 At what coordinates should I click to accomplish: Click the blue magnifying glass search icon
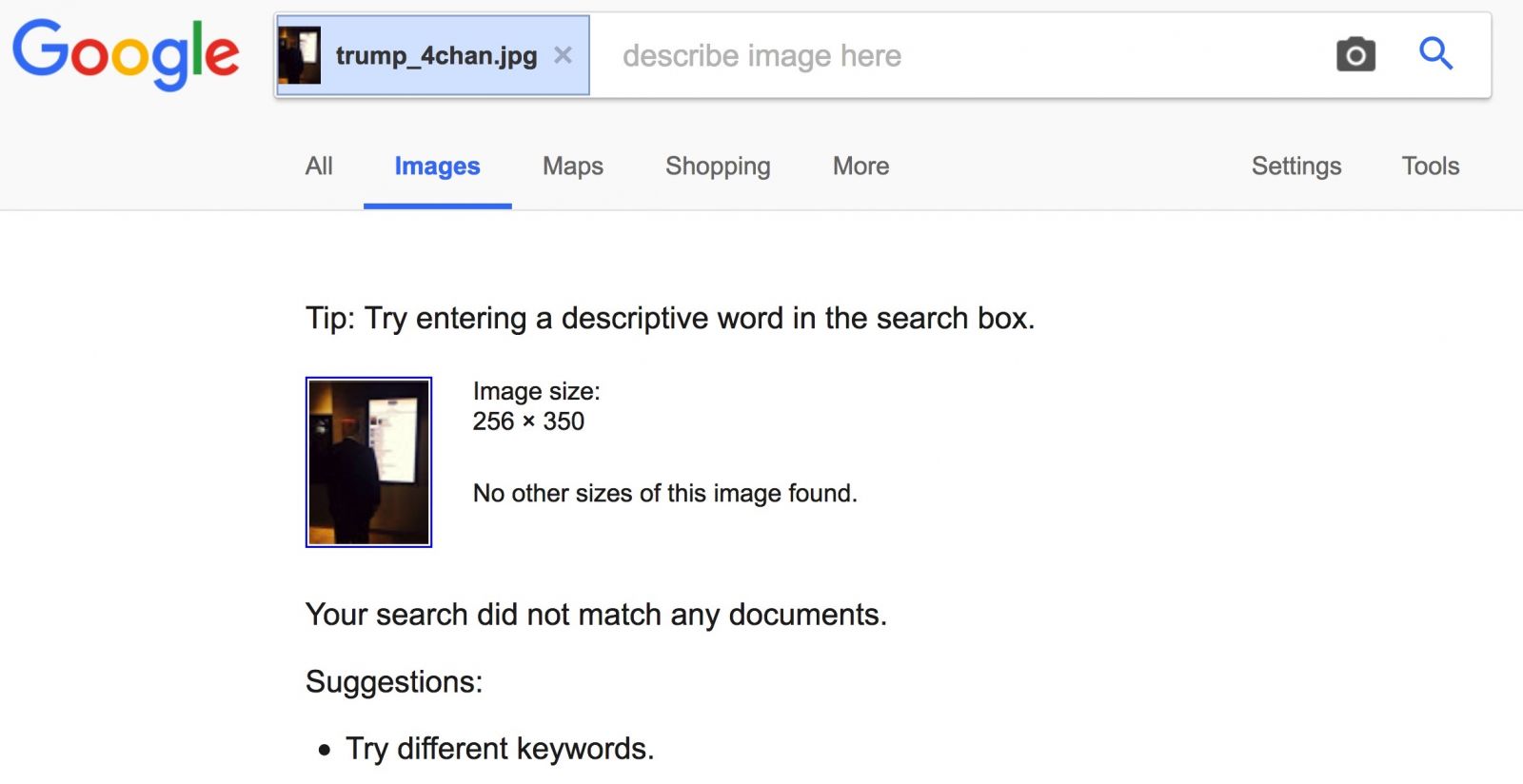coord(1435,53)
